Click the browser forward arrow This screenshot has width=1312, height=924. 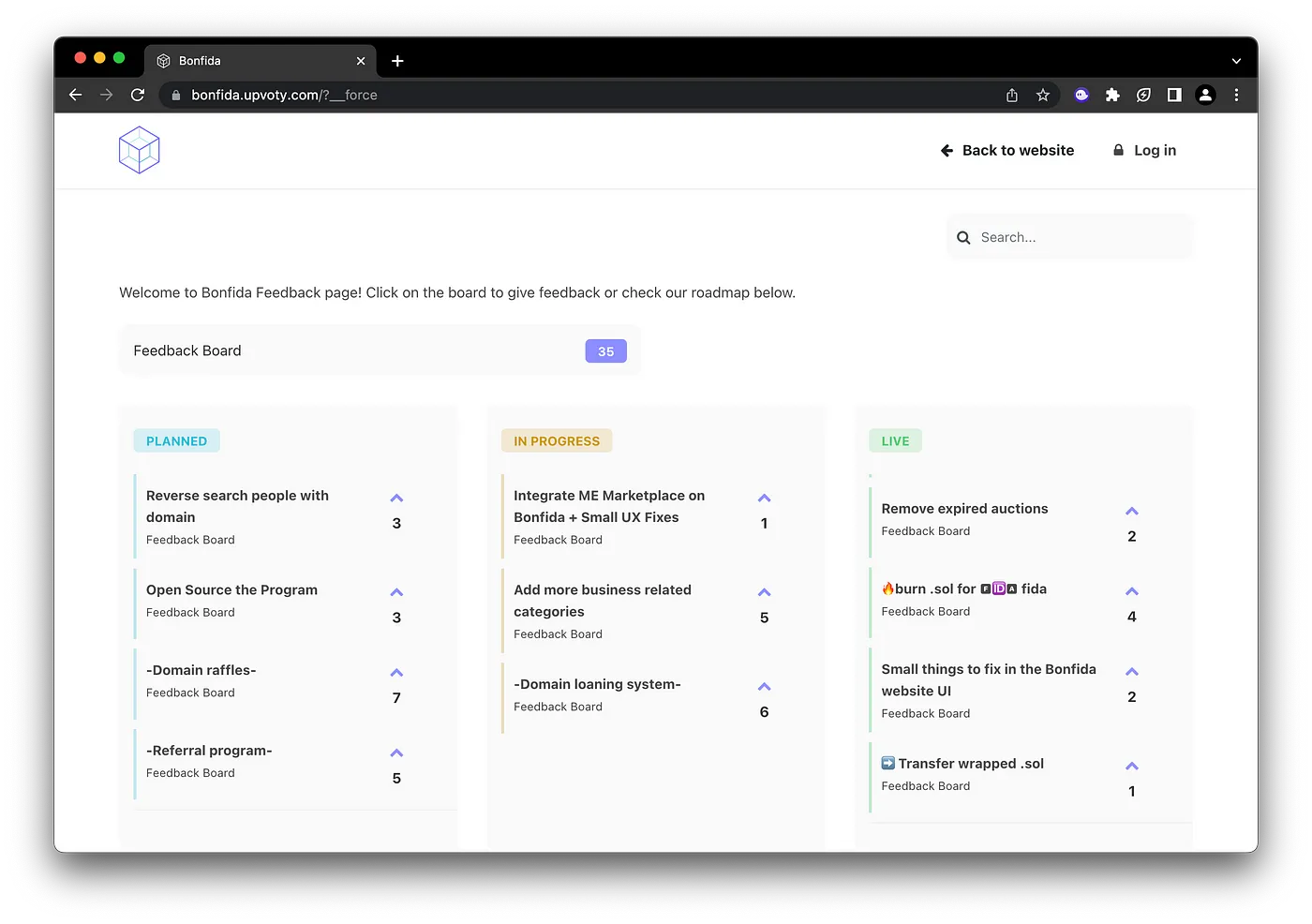click(x=107, y=95)
